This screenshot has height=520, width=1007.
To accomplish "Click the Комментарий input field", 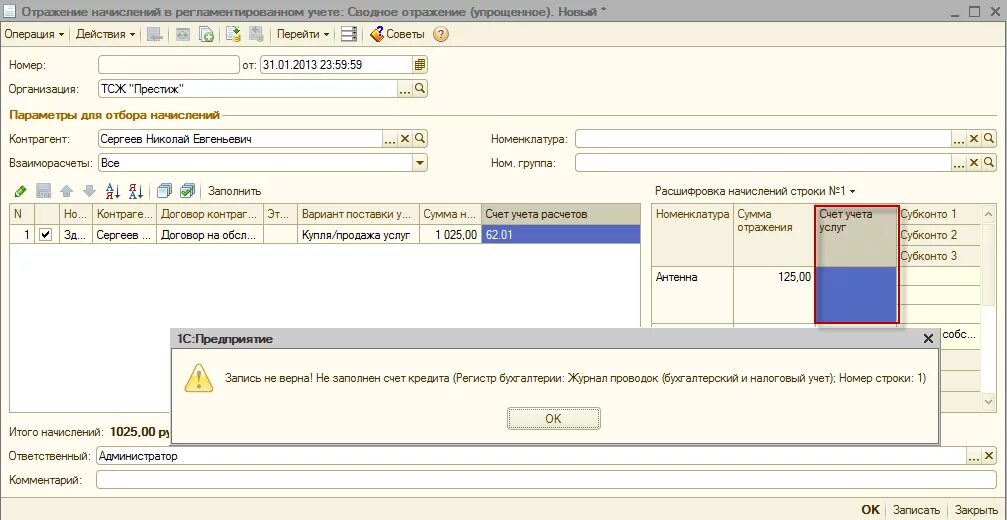I will (x=546, y=480).
